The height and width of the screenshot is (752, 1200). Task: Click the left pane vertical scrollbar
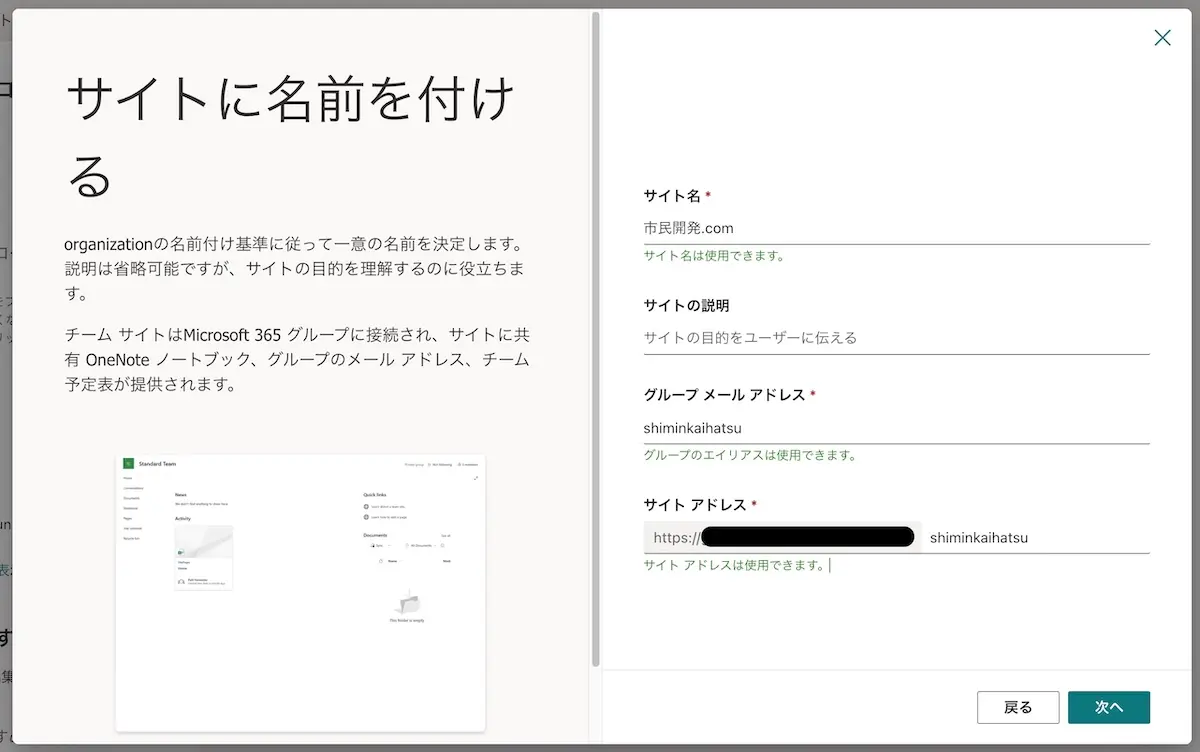click(x=596, y=340)
